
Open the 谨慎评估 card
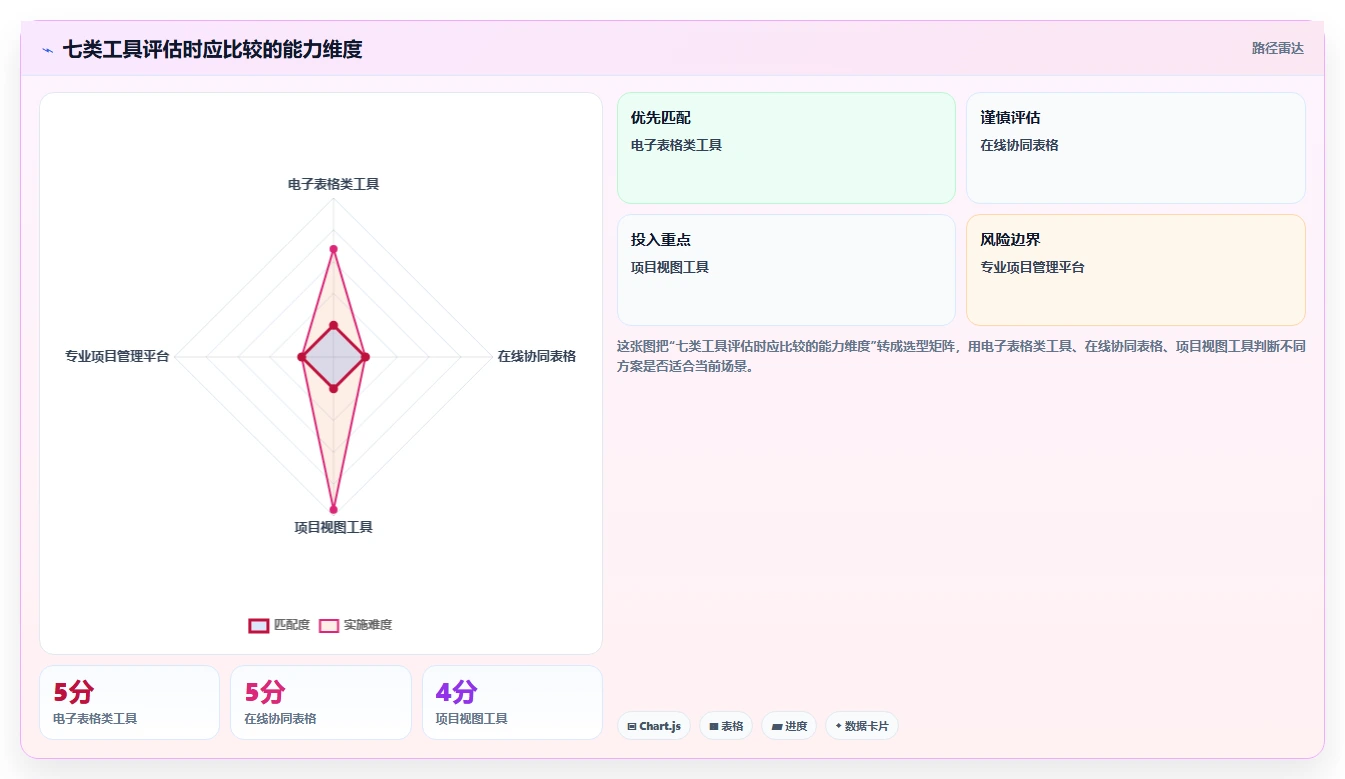click(x=1135, y=148)
